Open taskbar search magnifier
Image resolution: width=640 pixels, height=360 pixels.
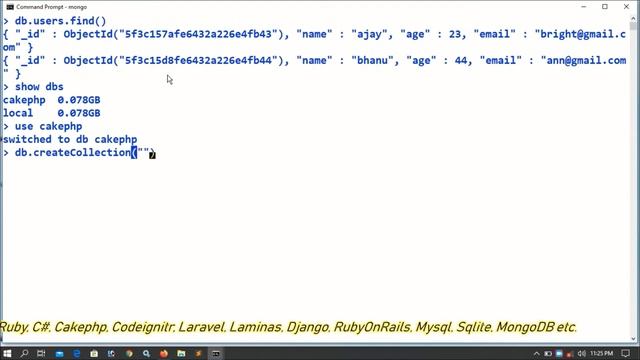click(24, 353)
